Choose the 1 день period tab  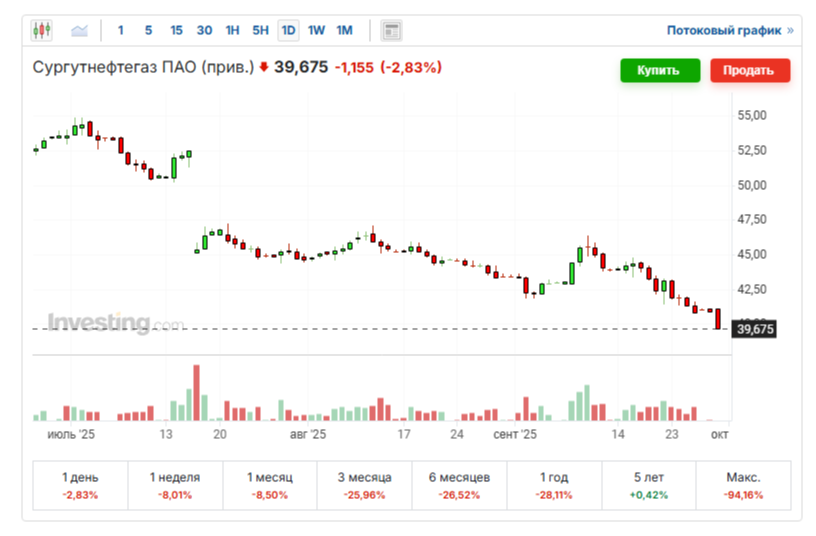click(x=80, y=485)
